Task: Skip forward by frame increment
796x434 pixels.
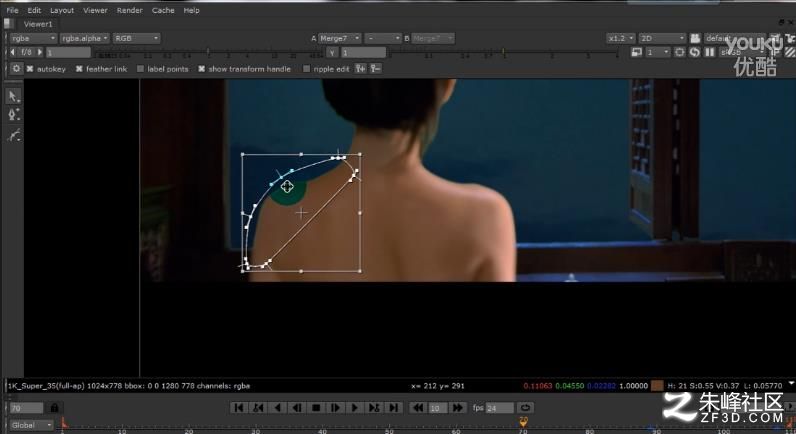Action: (457, 408)
